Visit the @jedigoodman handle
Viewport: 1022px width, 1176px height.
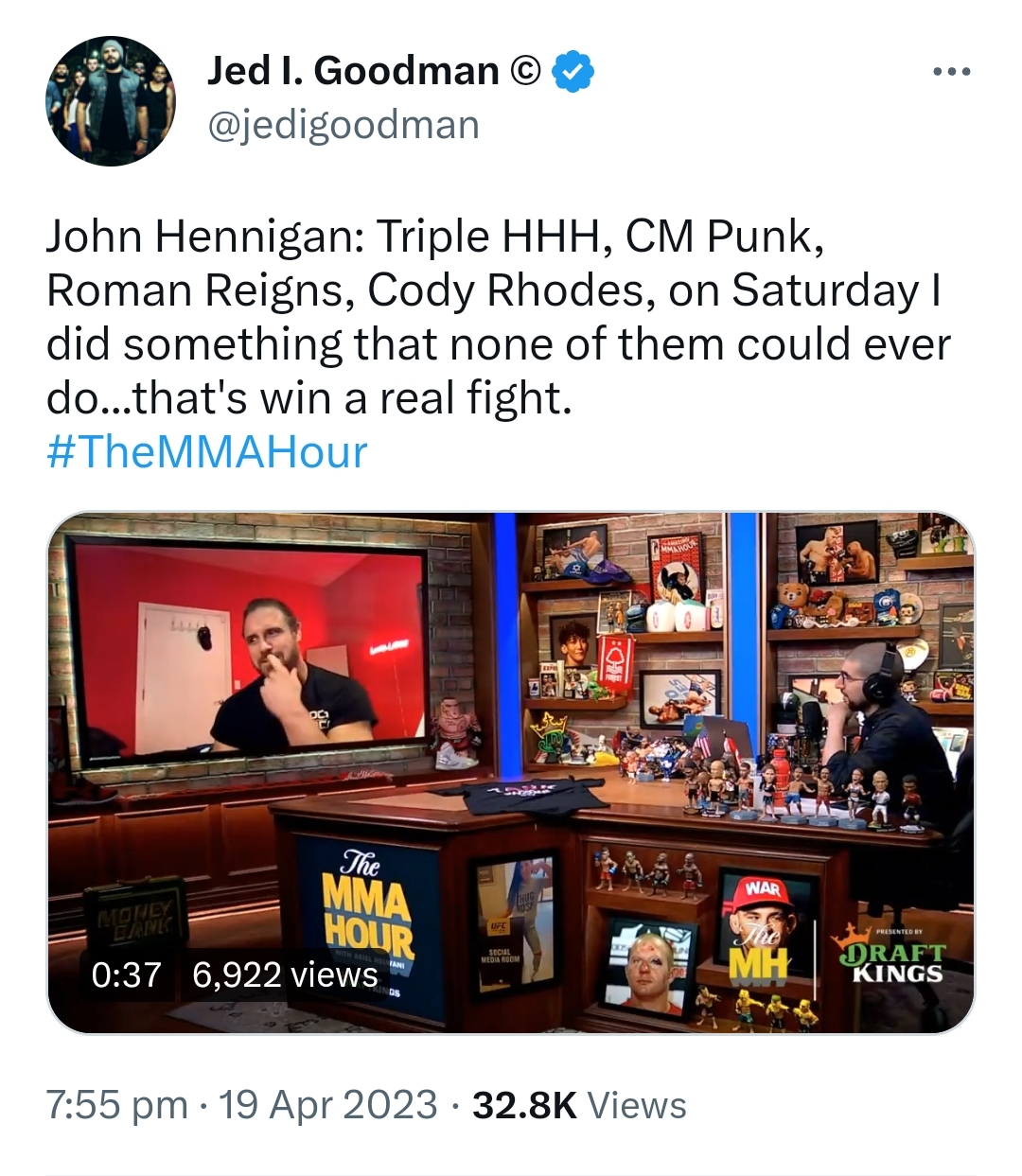pos(344,125)
